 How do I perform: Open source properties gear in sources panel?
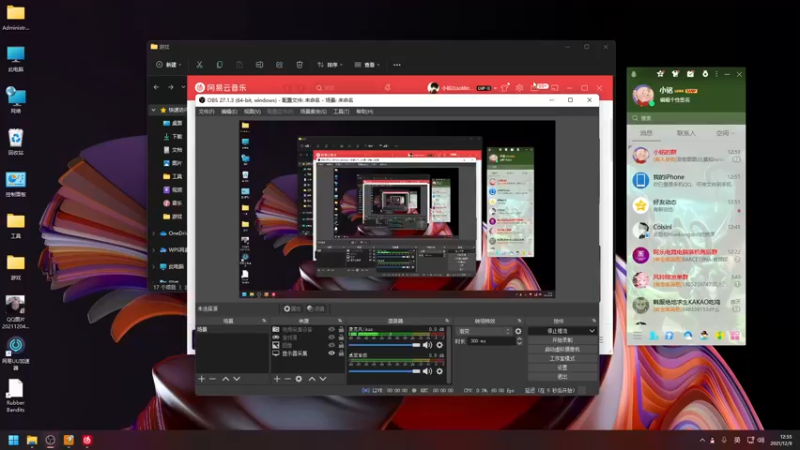[299, 379]
